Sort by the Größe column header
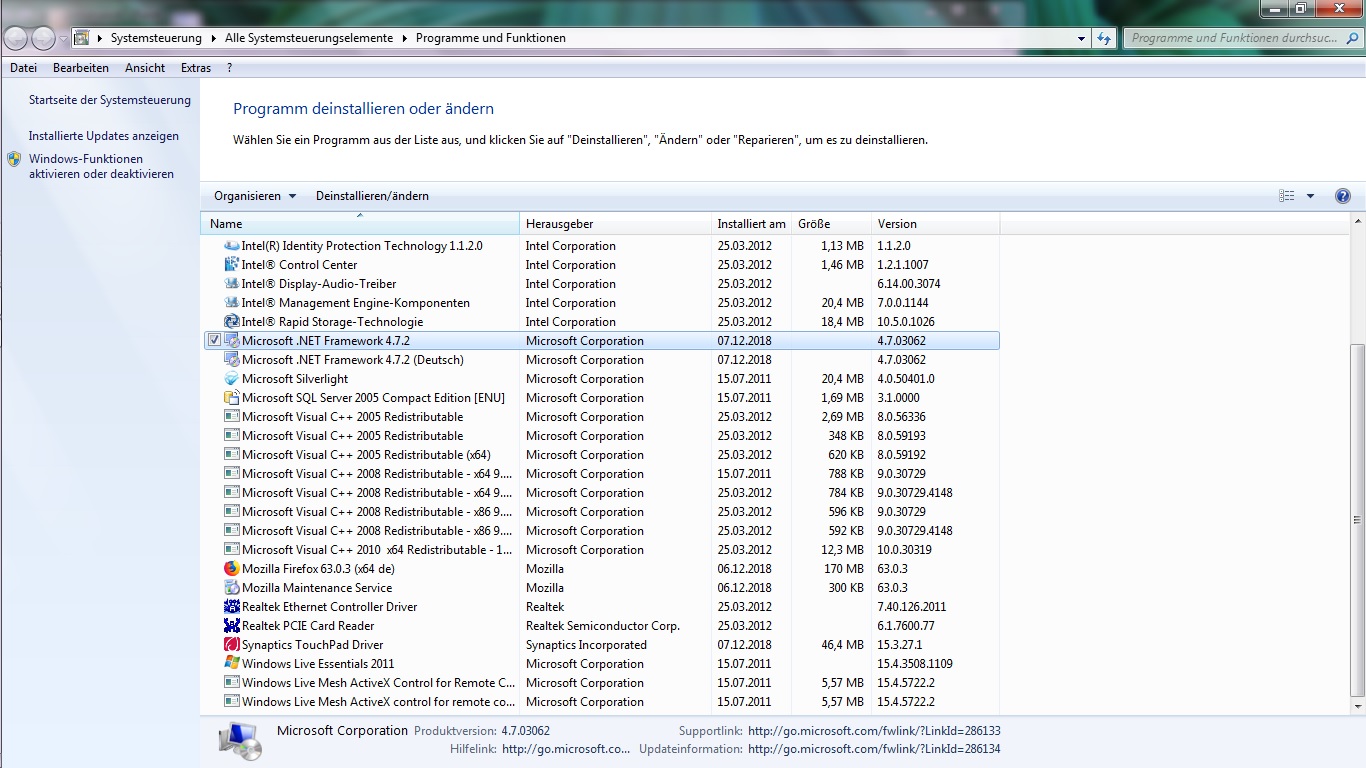Screen dimensions: 1366x768 (x=831, y=224)
